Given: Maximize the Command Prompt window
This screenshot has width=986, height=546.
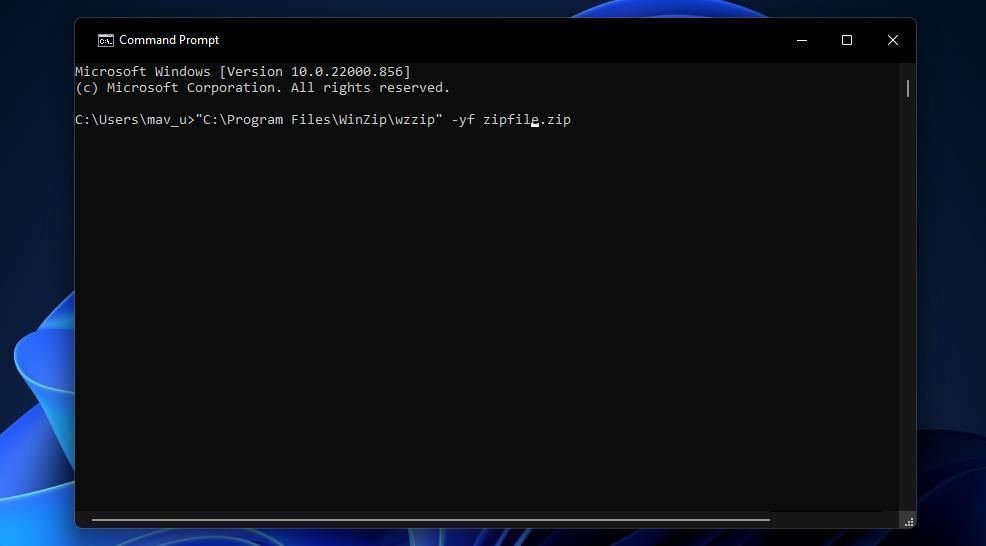Looking at the screenshot, I should point(847,40).
